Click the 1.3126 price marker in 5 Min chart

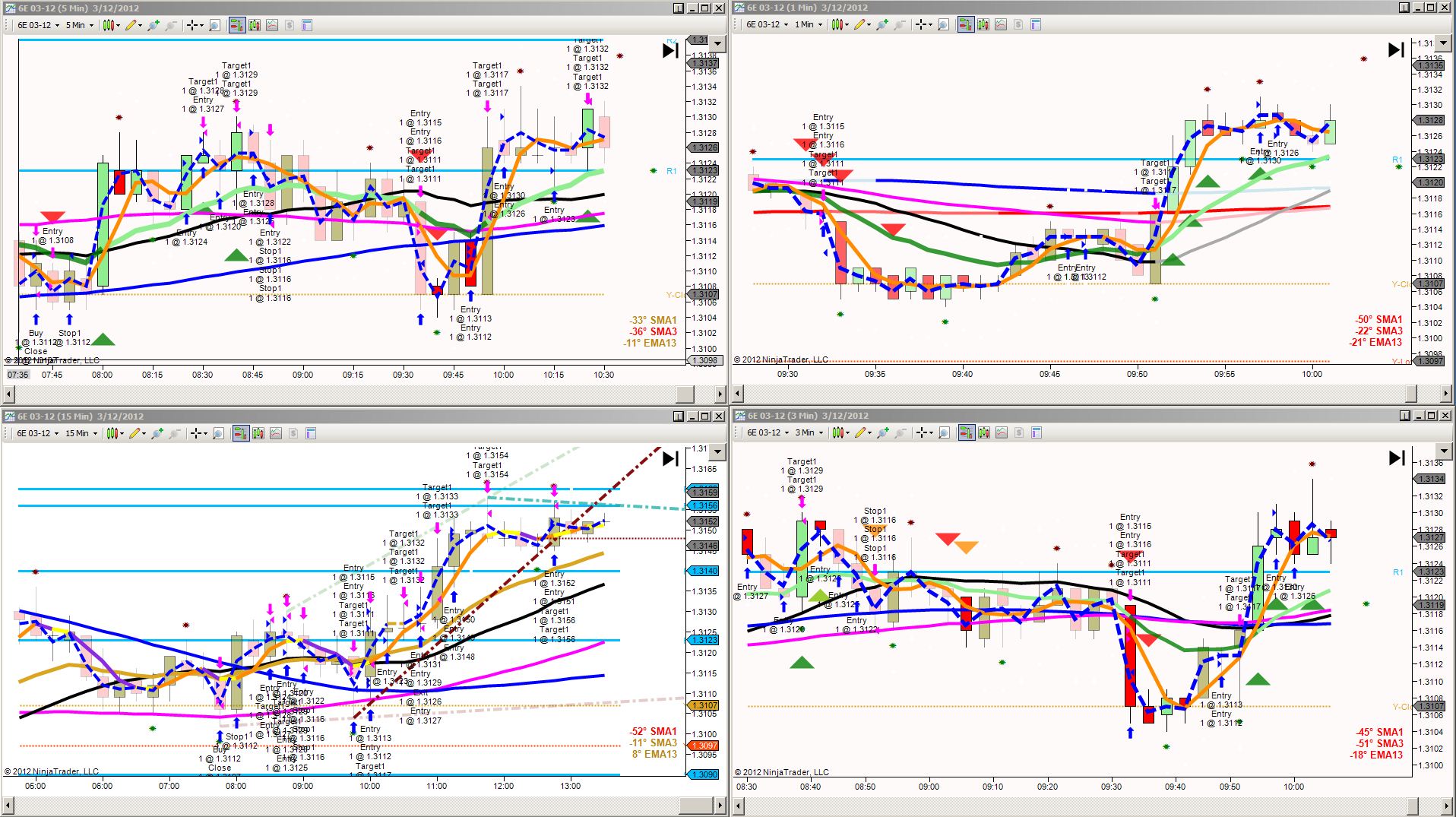pos(704,148)
